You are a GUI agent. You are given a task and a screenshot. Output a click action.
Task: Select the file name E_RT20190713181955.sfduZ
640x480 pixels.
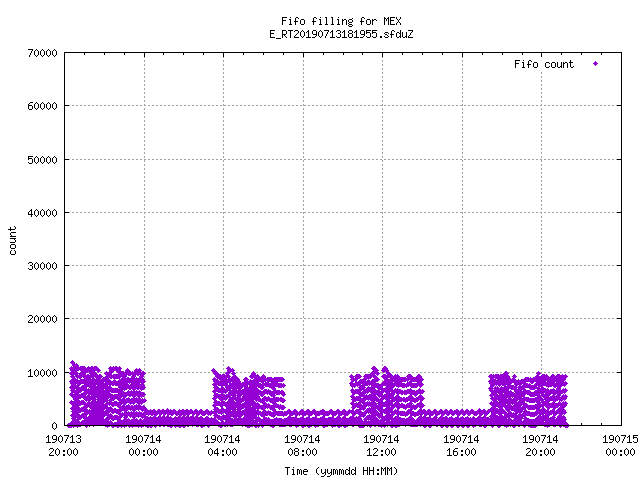pos(341,34)
